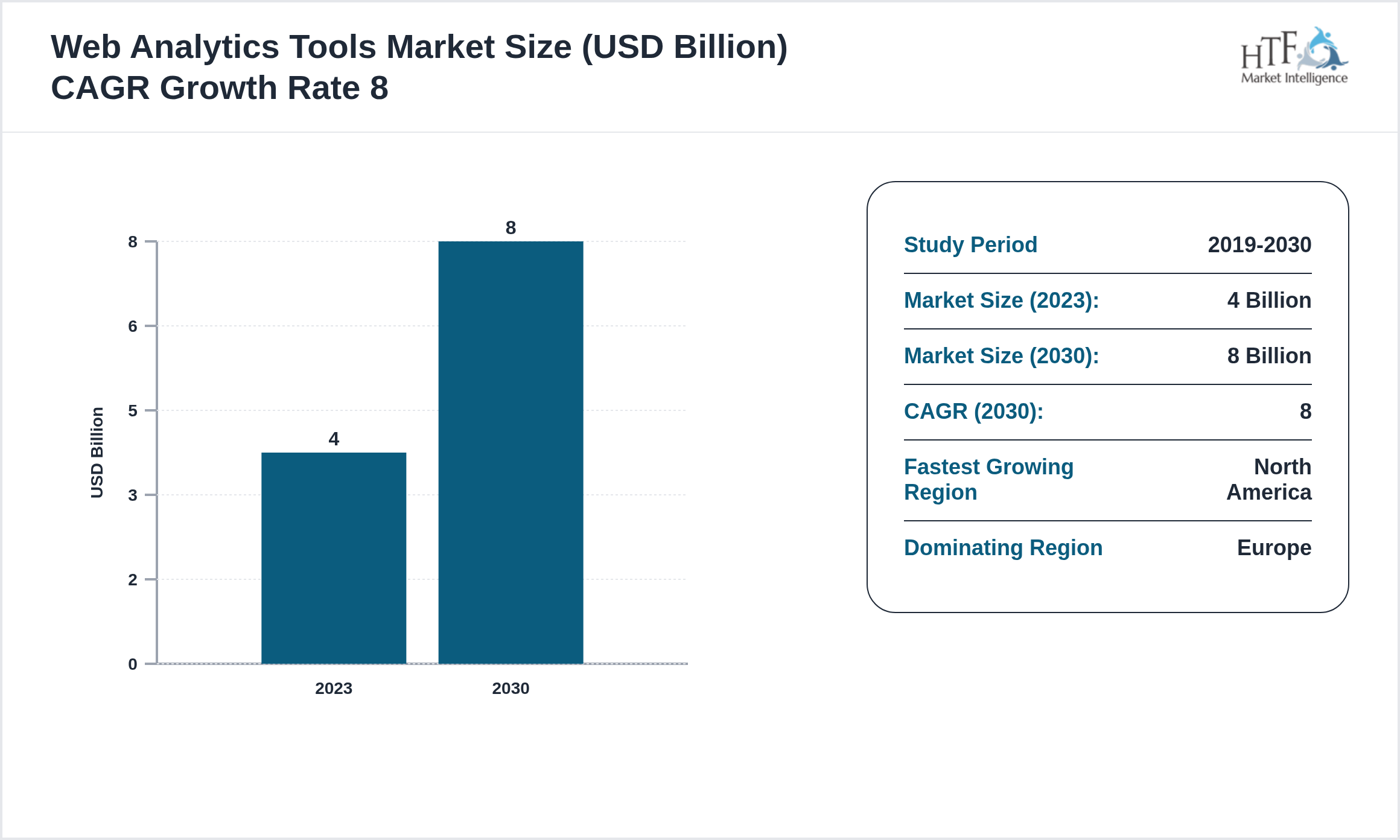Click the Study Period row label

pos(970,245)
